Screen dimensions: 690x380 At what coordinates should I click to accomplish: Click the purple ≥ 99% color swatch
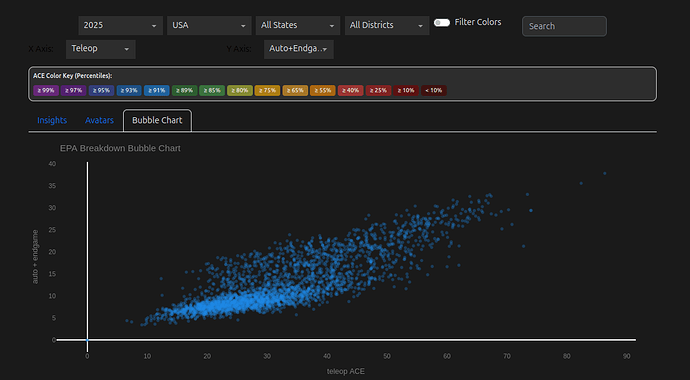click(x=46, y=91)
